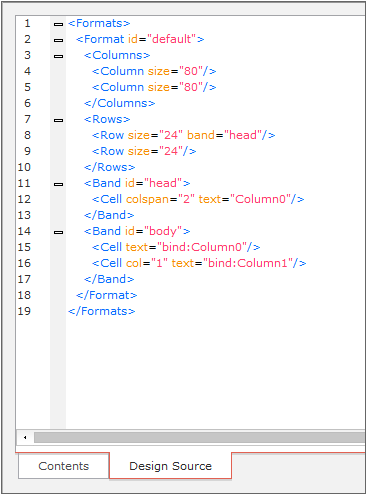Screen dimensions: 366x494
Task: Click the horizontal scrollbar left arrow
Action: [x=25, y=437]
